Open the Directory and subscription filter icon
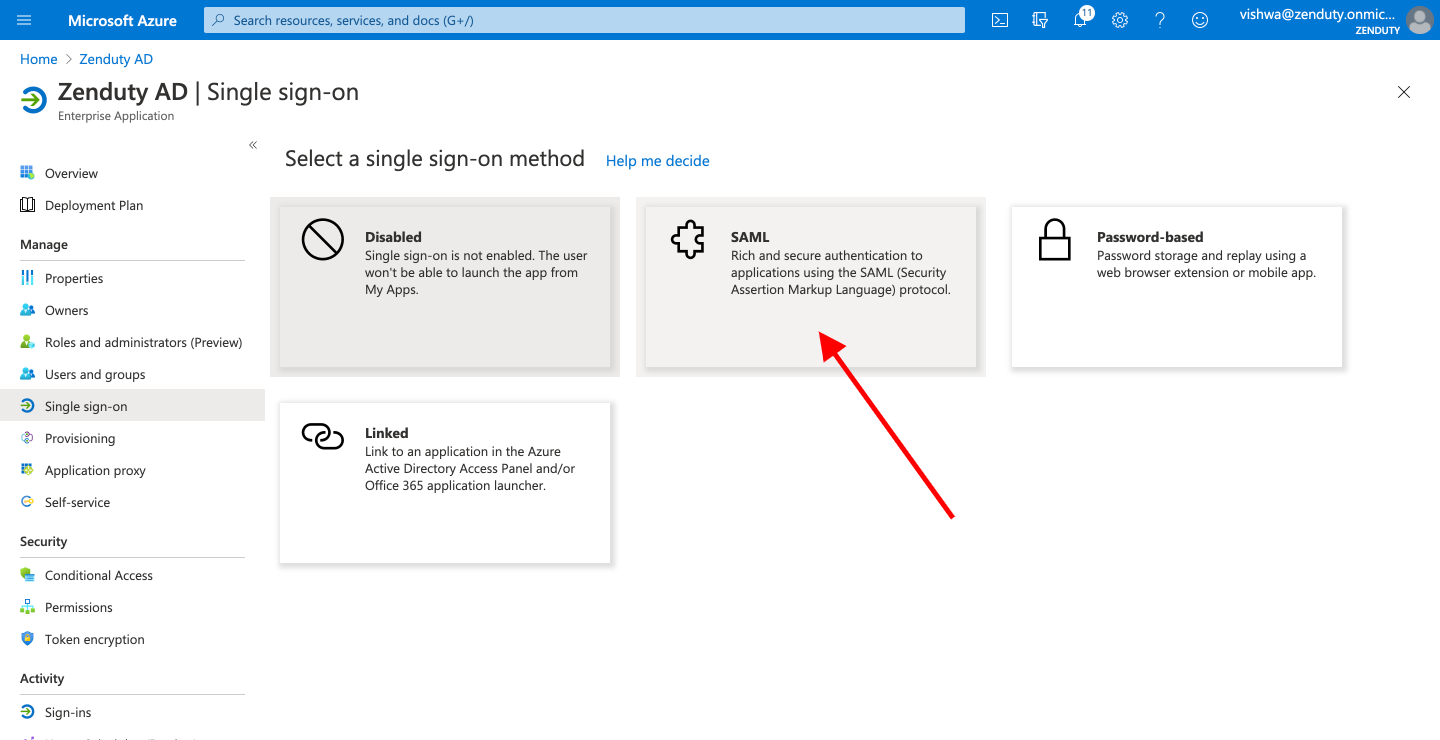Image resolution: width=1440 pixels, height=740 pixels. click(1040, 20)
